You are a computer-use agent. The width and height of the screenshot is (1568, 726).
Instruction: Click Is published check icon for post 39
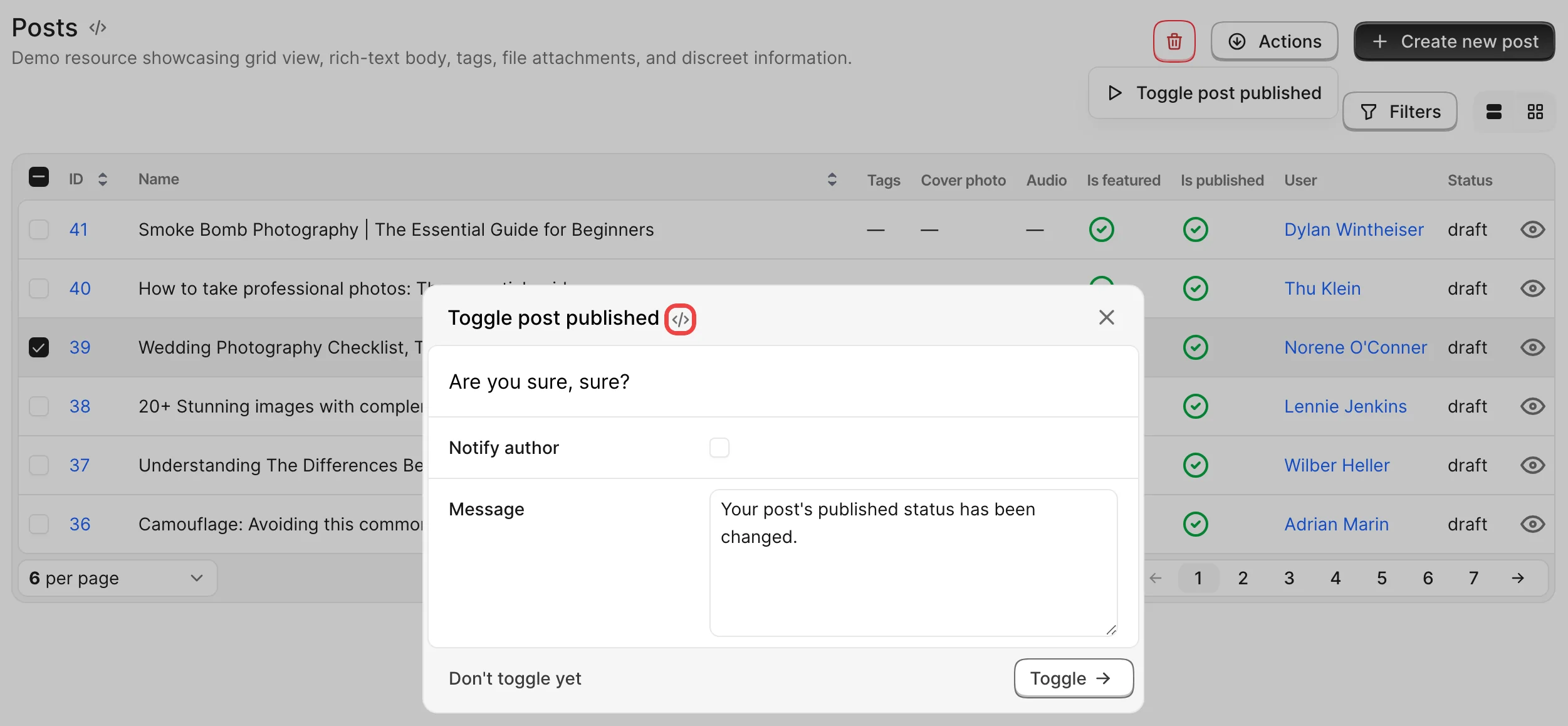click(1195, 347)
